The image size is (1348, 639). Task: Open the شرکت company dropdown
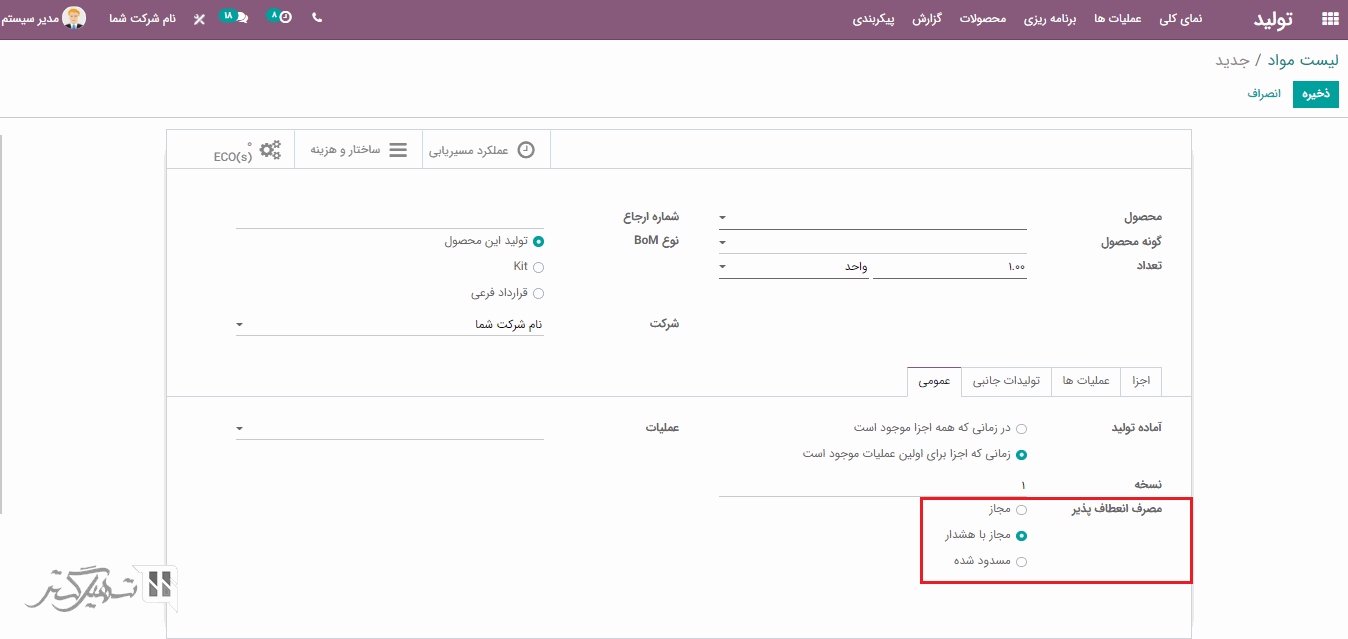click(240, 325)
